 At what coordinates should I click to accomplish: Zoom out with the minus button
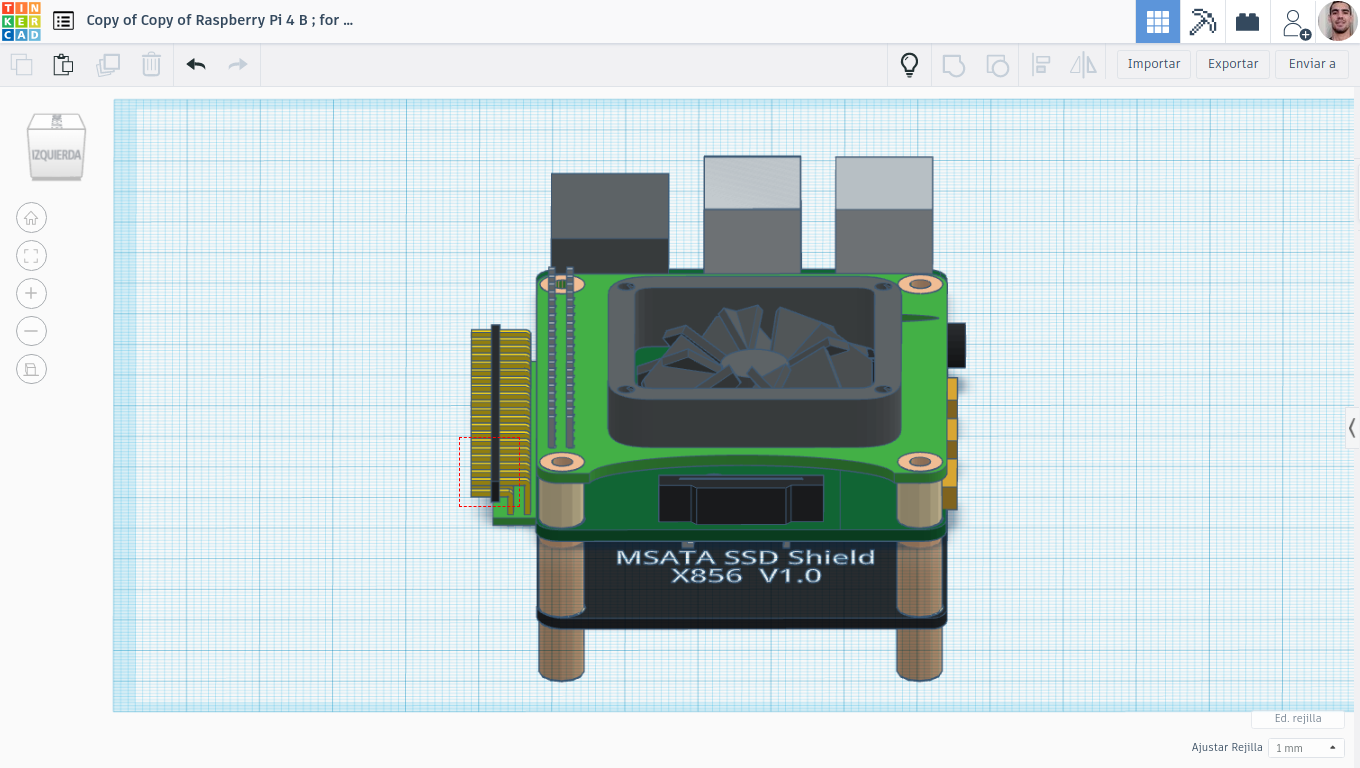point(31,331)
